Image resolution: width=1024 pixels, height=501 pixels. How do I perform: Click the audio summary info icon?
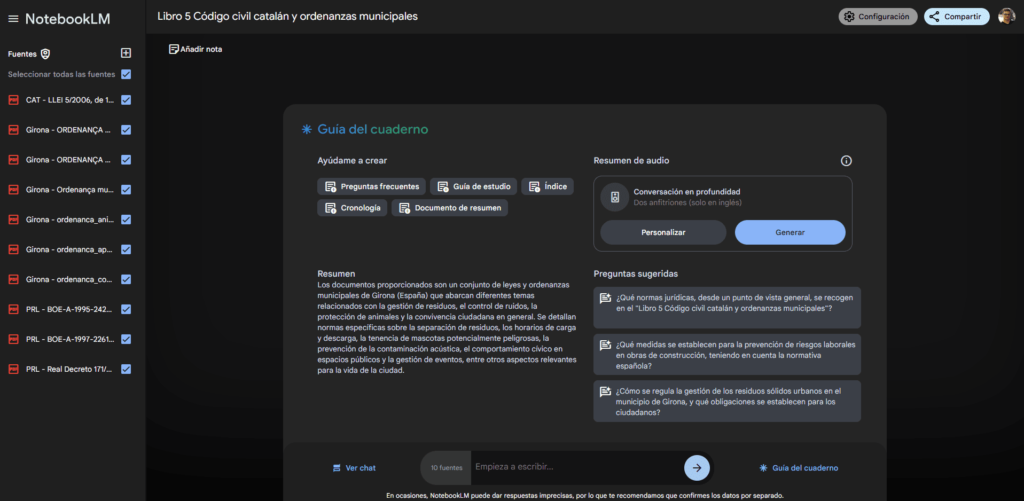click(x=846, y=161)
